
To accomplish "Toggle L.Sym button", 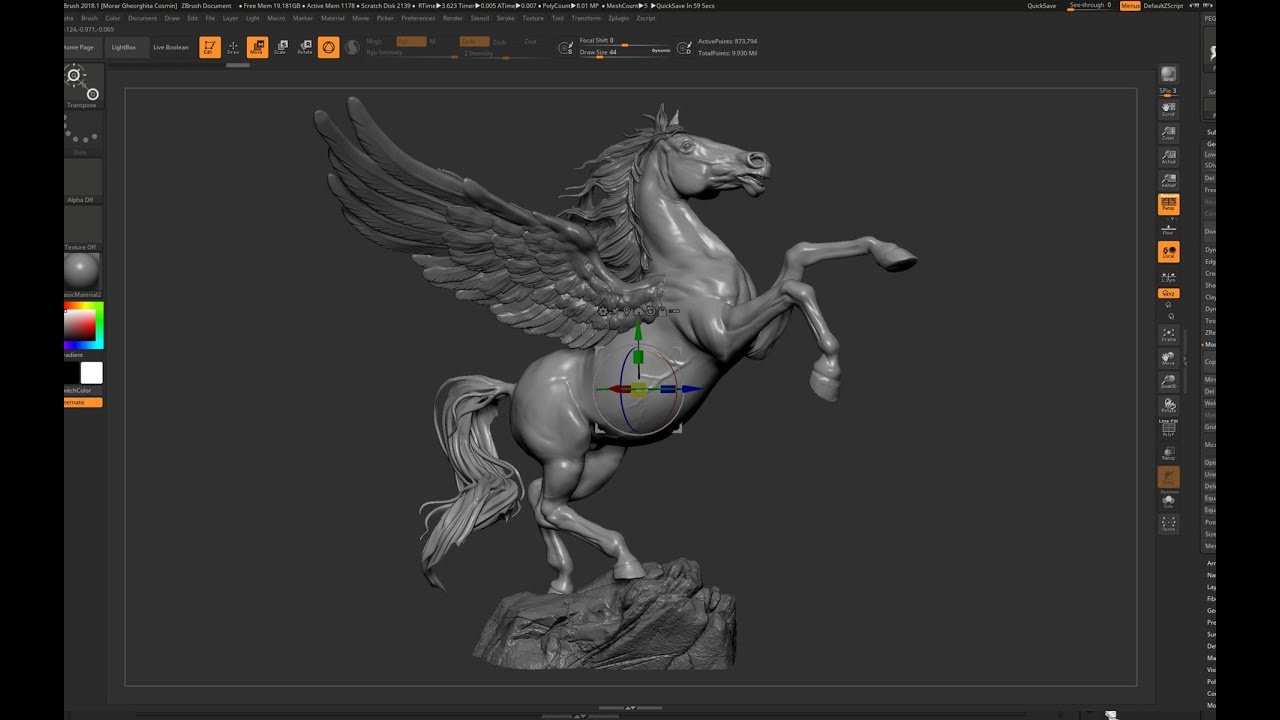I will (x=1168, y=276).
